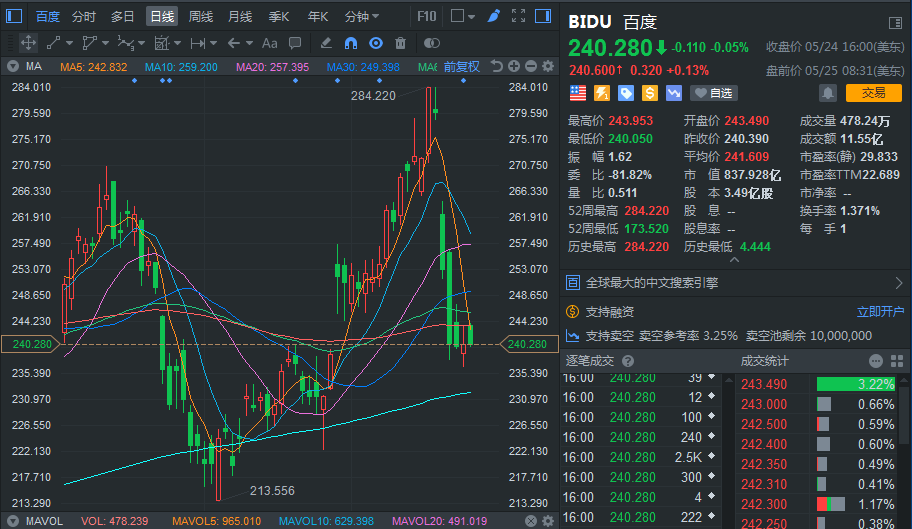Delete all drawings with trash icon
The width and height of the screenshot is (912, 529).
pos(400,43)
